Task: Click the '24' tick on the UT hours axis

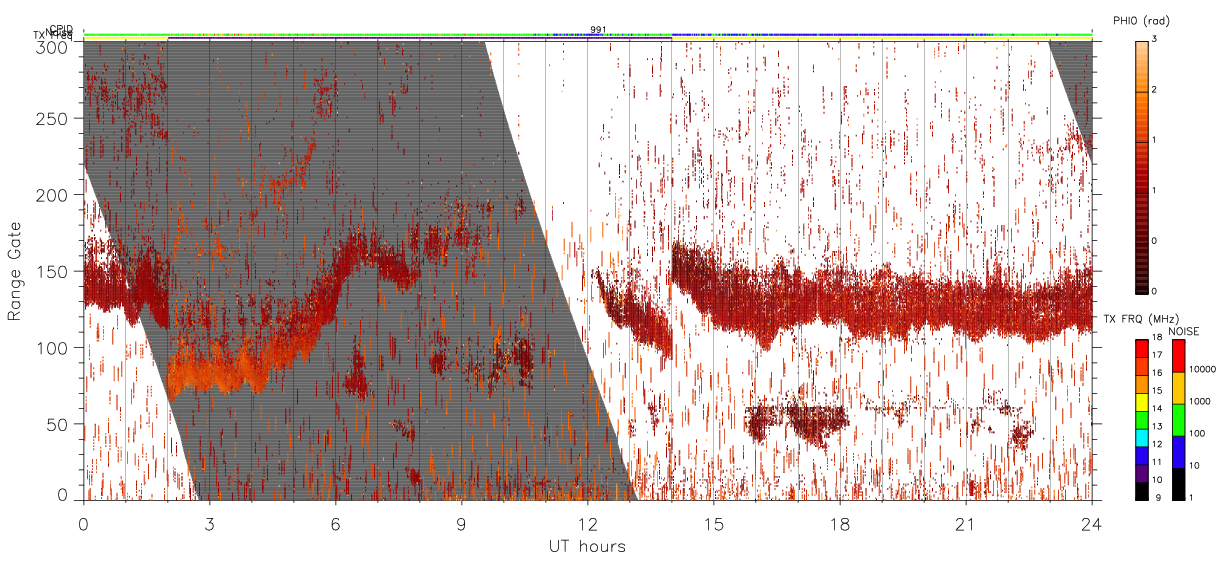Action: click(1091, 523)
